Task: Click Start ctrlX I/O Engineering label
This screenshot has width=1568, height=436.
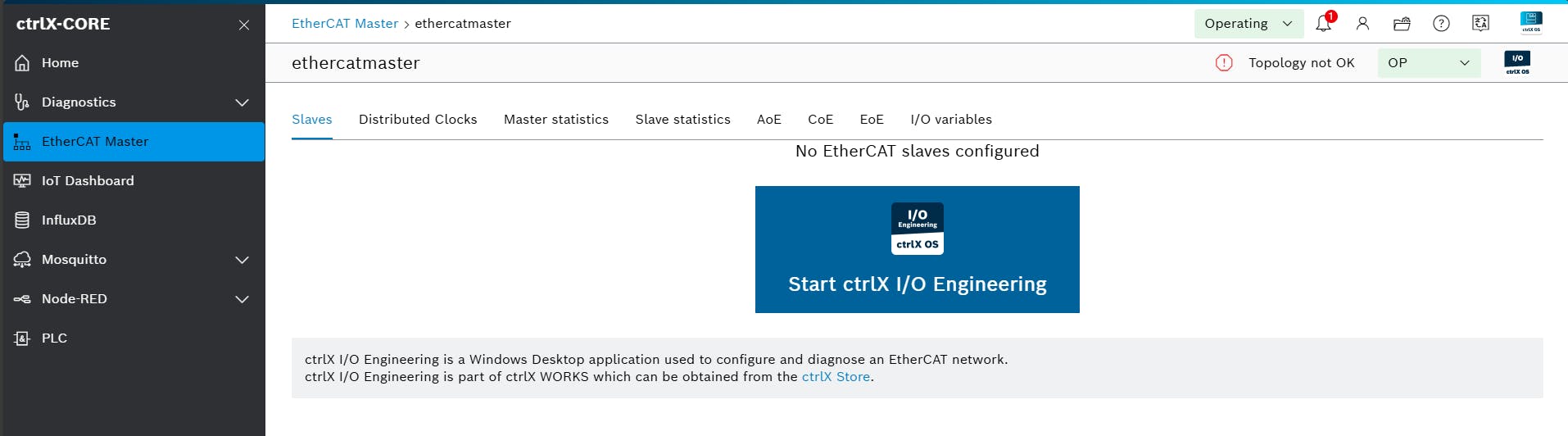Action: click(x=918, y=284)
